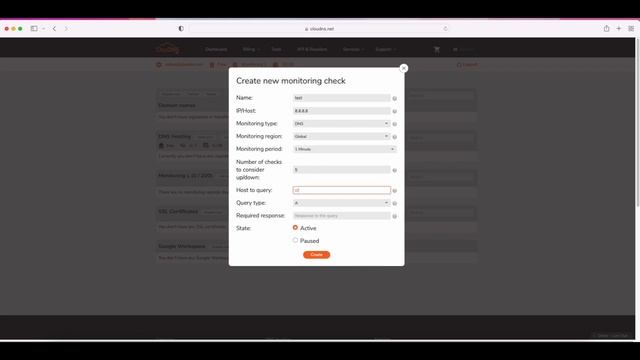Open the Monitoring period dropdown
640x360 pixels.
click(x=344, y=149)
